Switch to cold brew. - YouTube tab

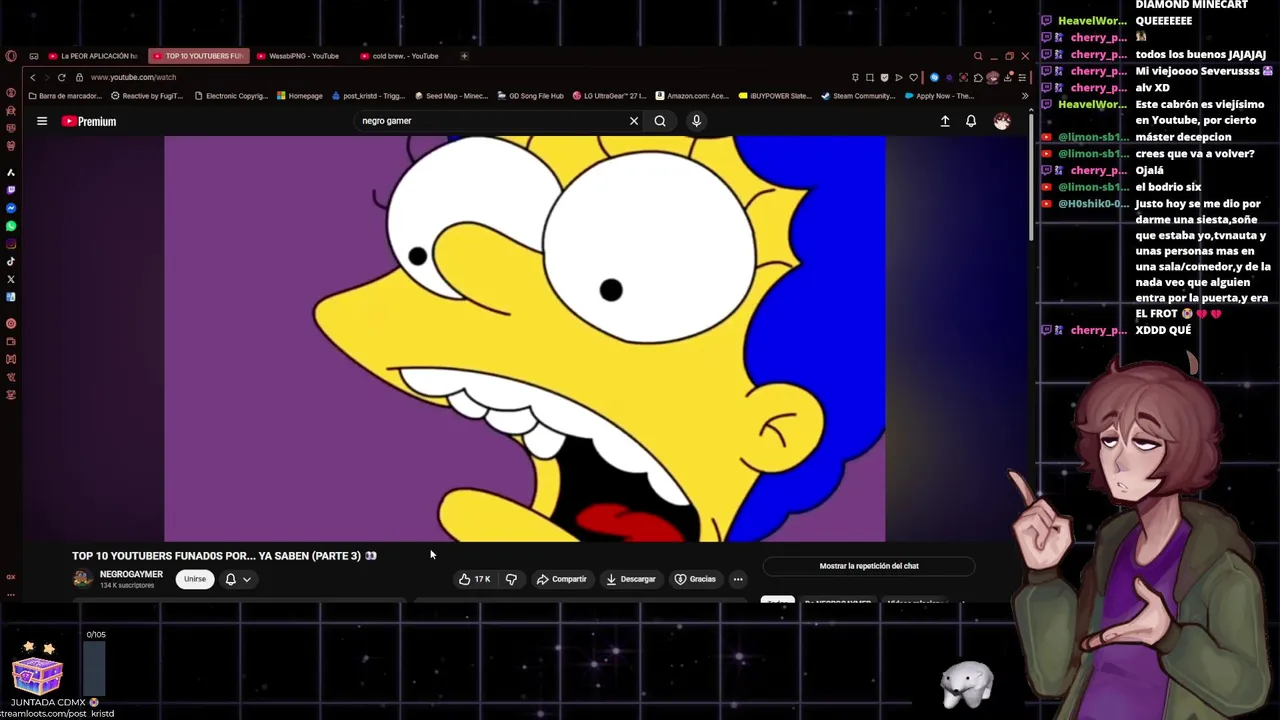pos(400,56)
